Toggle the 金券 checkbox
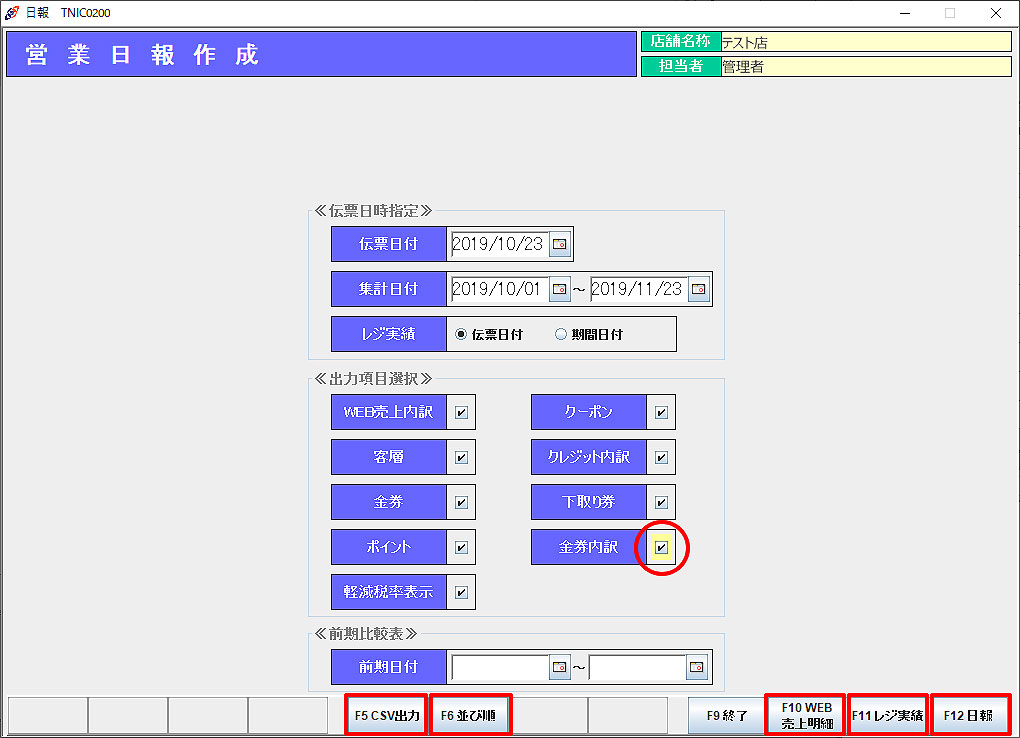The image size is (1020, 738). tap(461, 502)
